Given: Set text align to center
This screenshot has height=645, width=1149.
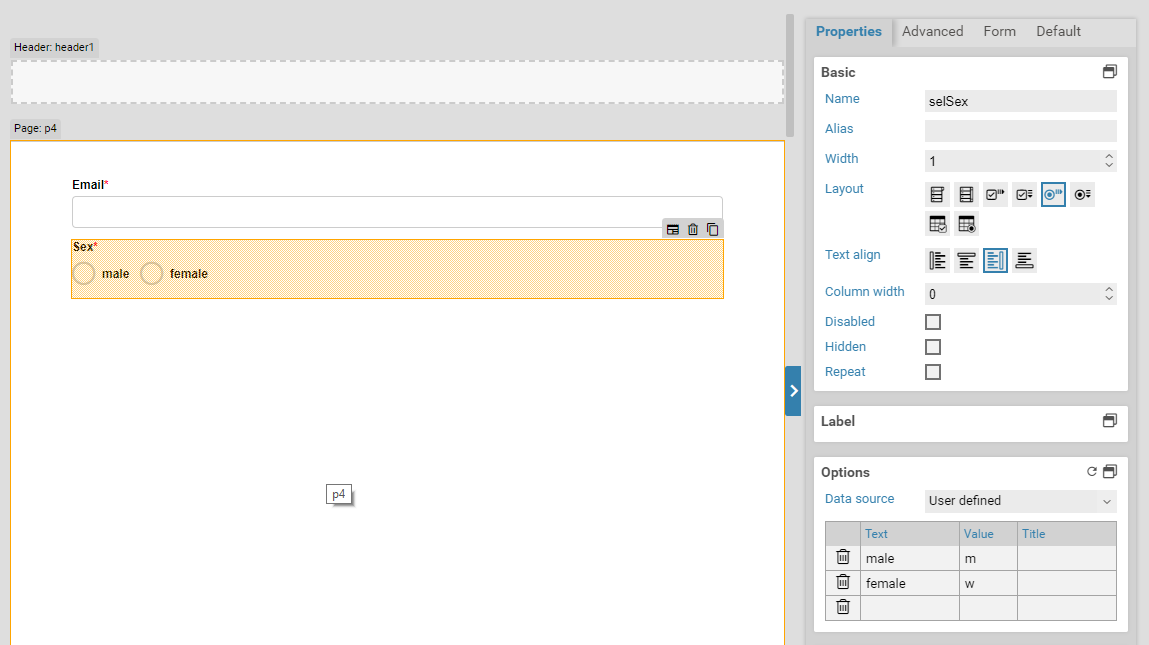Looking at the screenshot, I should tap(966, 261).
